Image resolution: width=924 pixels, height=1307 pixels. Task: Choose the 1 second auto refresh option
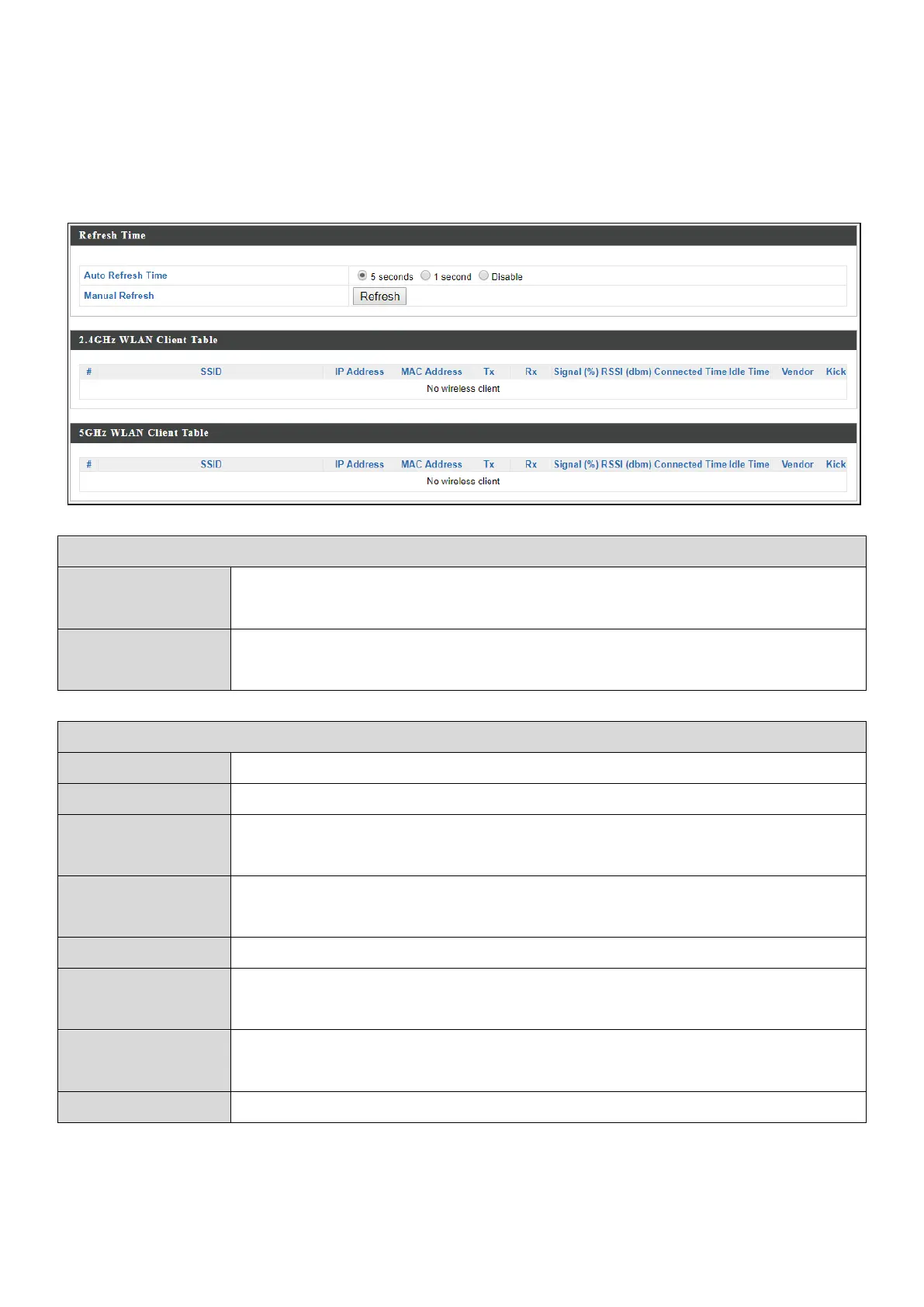(x=425, y=276)
